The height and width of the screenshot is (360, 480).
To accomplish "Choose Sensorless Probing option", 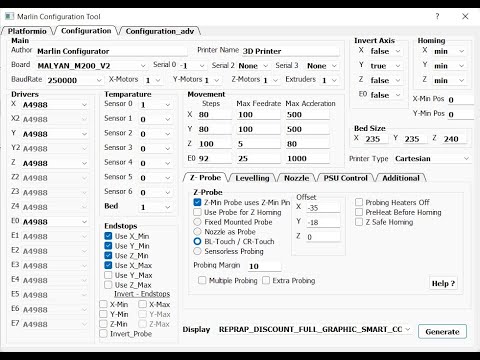I will click(197, 251).
